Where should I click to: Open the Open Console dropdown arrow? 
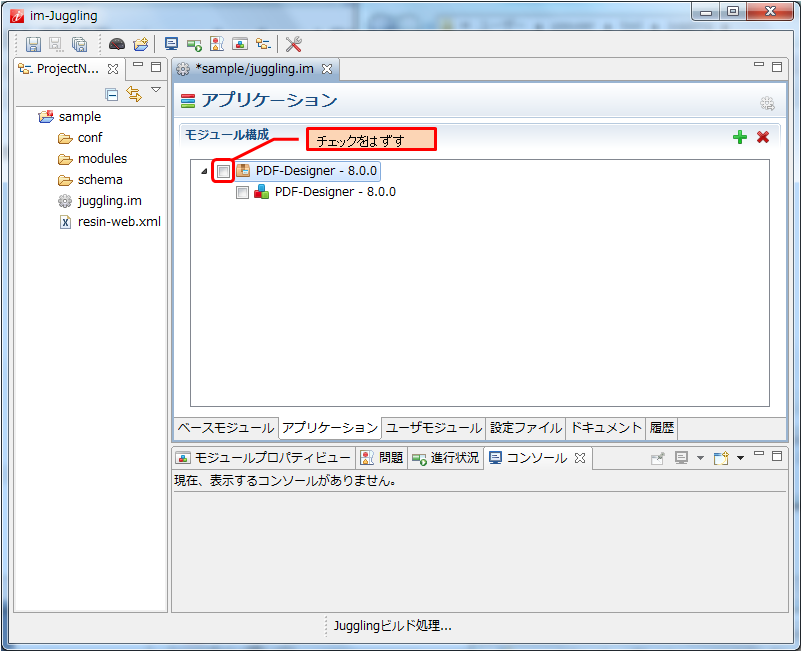pyautogui.click(x=740, y=458)
